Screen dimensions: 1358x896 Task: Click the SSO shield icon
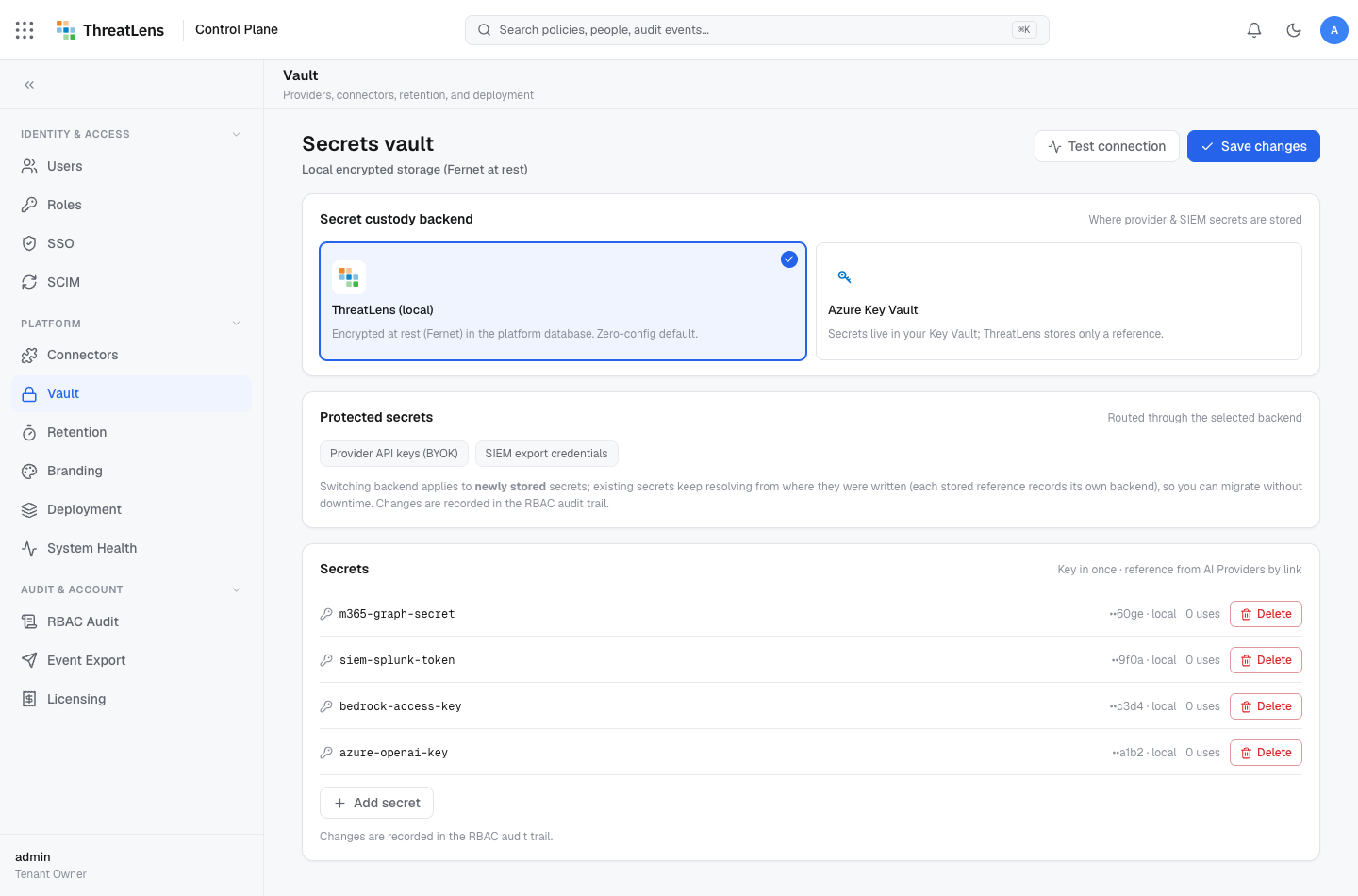(29, 243)
